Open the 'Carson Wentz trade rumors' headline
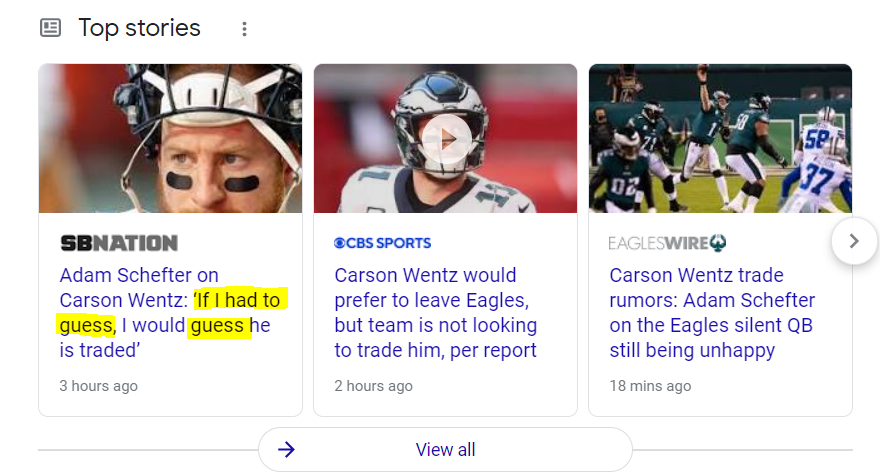 711,312
